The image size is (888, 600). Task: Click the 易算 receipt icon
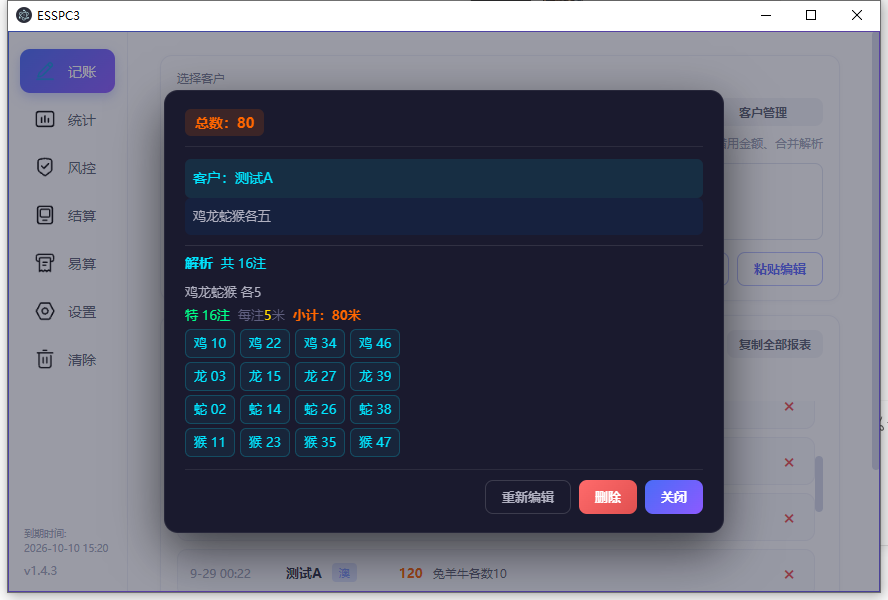[x=45, y=263]
